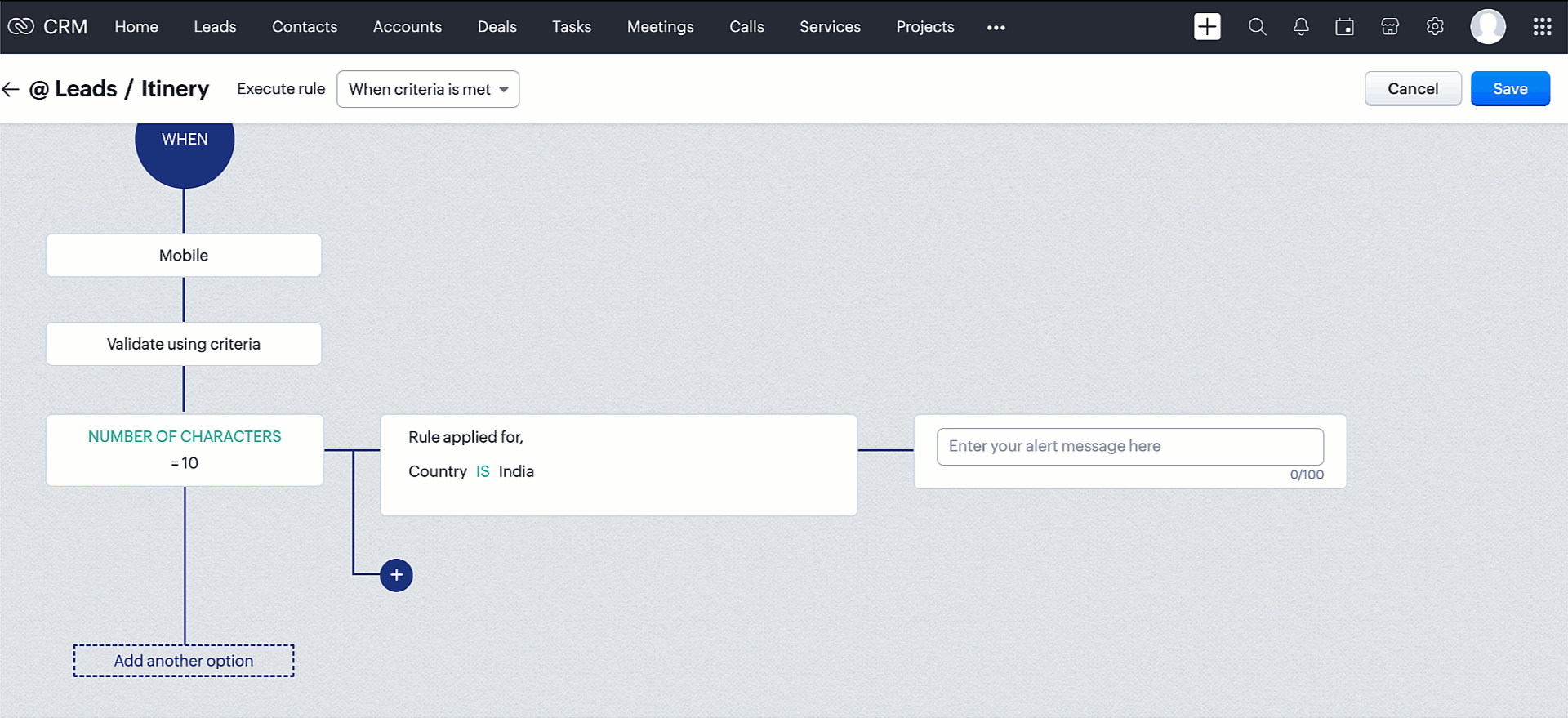This screenshot has height=718, width=1568.
Task: Open the calendar icon
Action: tap(1344, 27)
